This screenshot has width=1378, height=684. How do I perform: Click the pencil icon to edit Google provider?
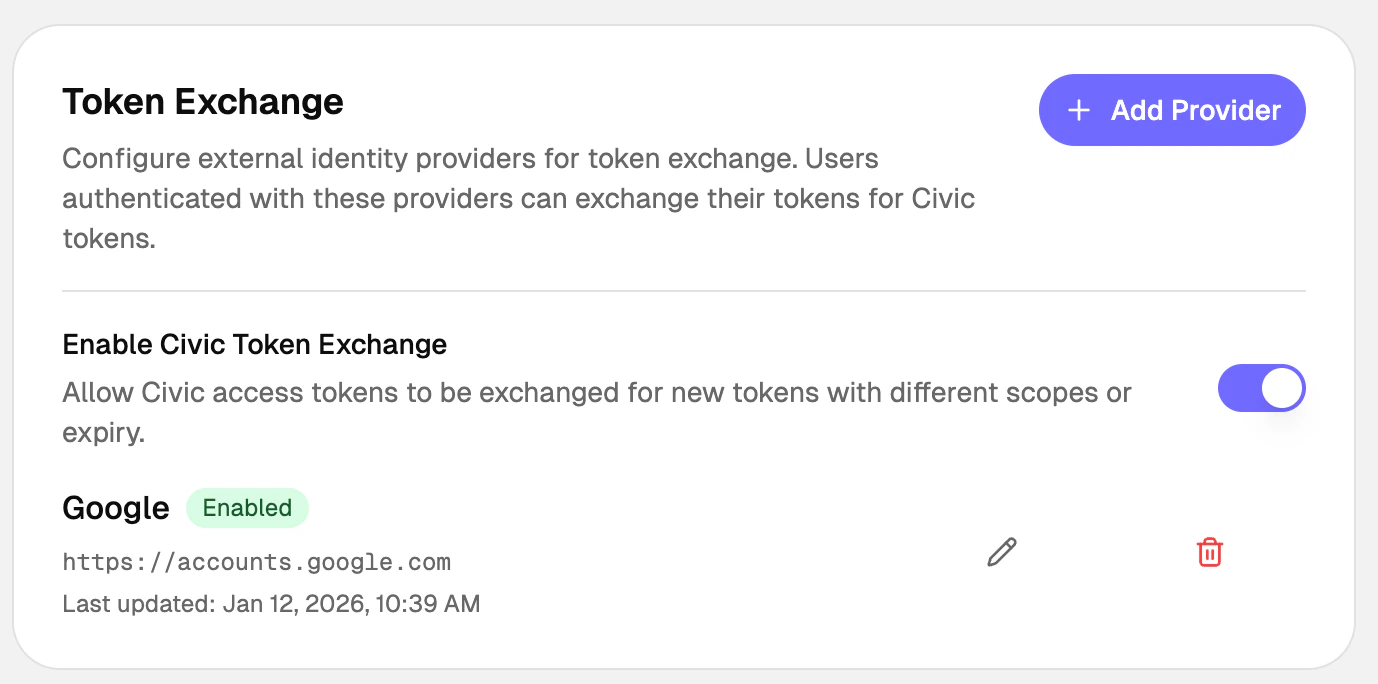pos(1001,551)
